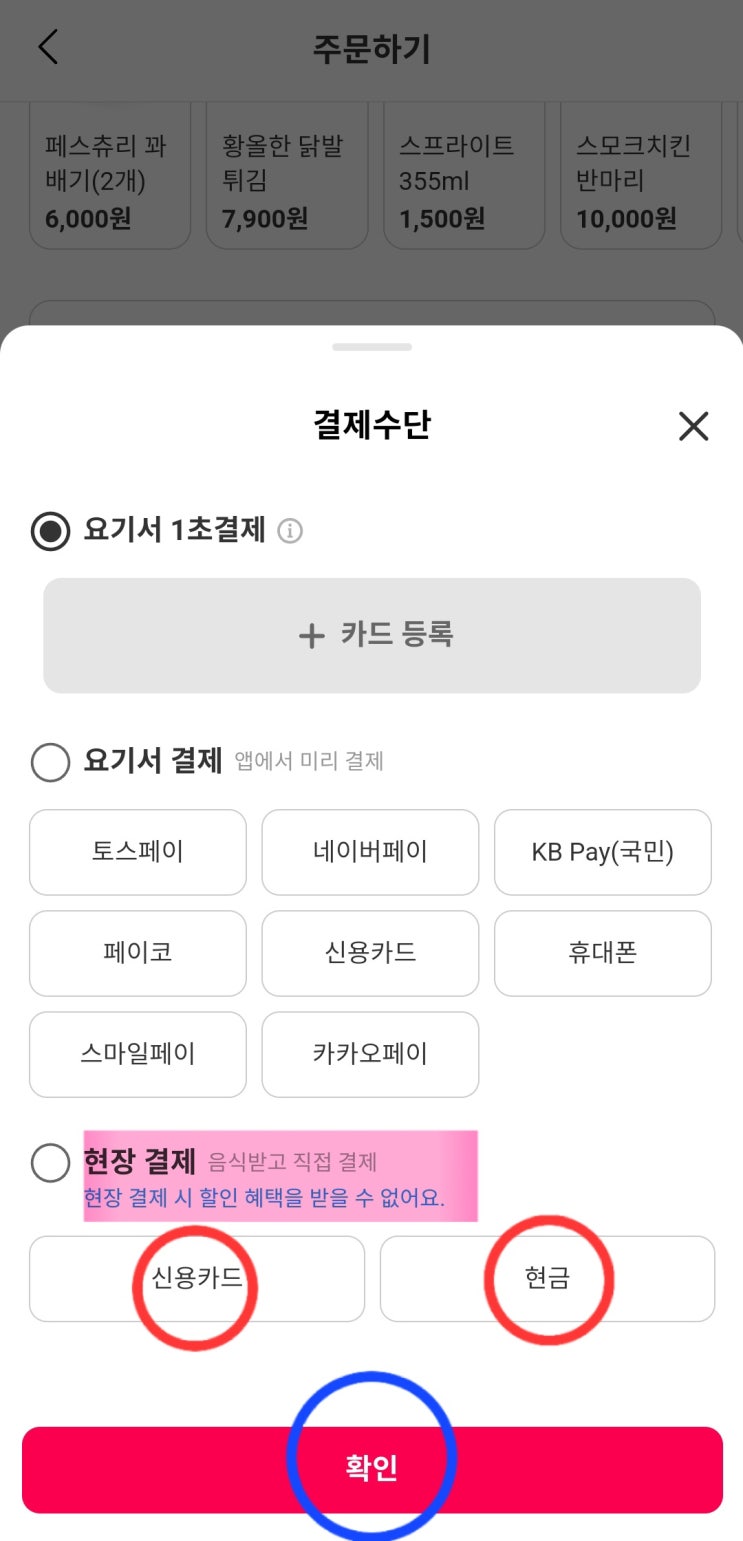Choose 휴대폰 payment option
743x1541 pixels.
[x=602, y=953]
